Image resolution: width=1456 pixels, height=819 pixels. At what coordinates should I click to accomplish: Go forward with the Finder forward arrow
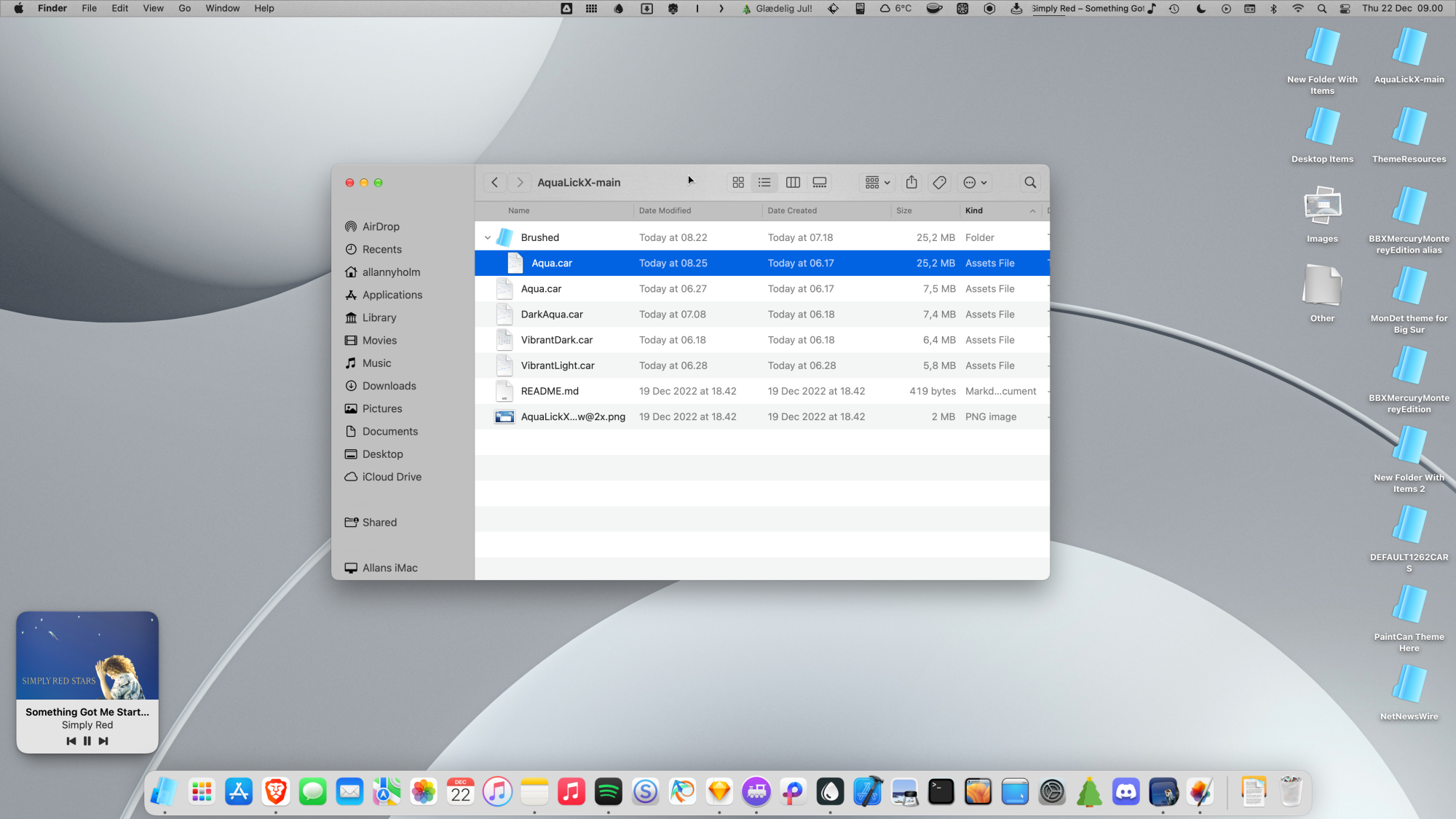pos(520,183)
